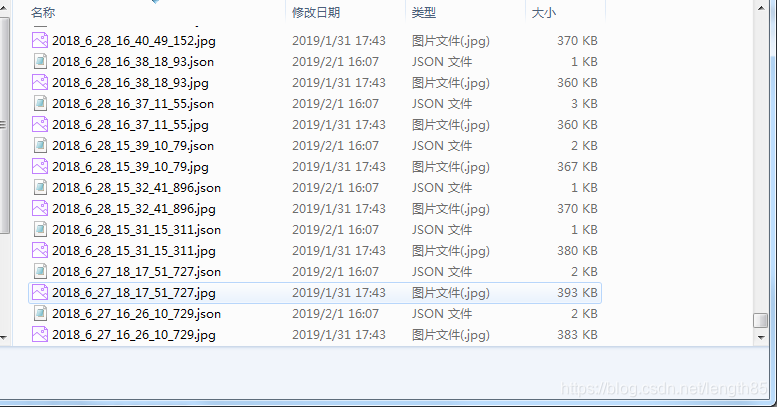Click 393 KB size of 2018_6_27_18_17_51_727.jpg
777x407 pixels.
point(577,292)
